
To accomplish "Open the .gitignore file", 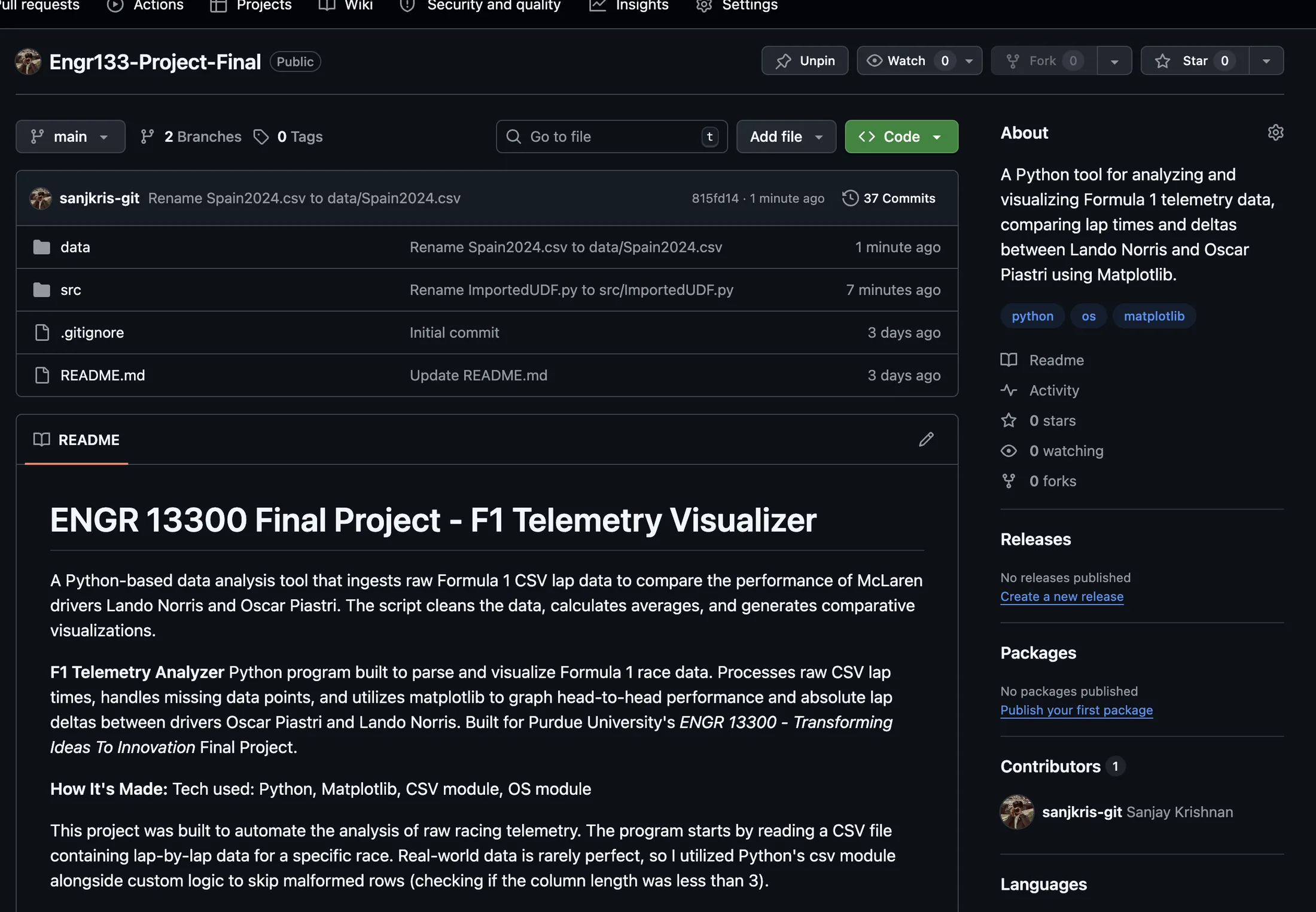I will click(92, 333).
